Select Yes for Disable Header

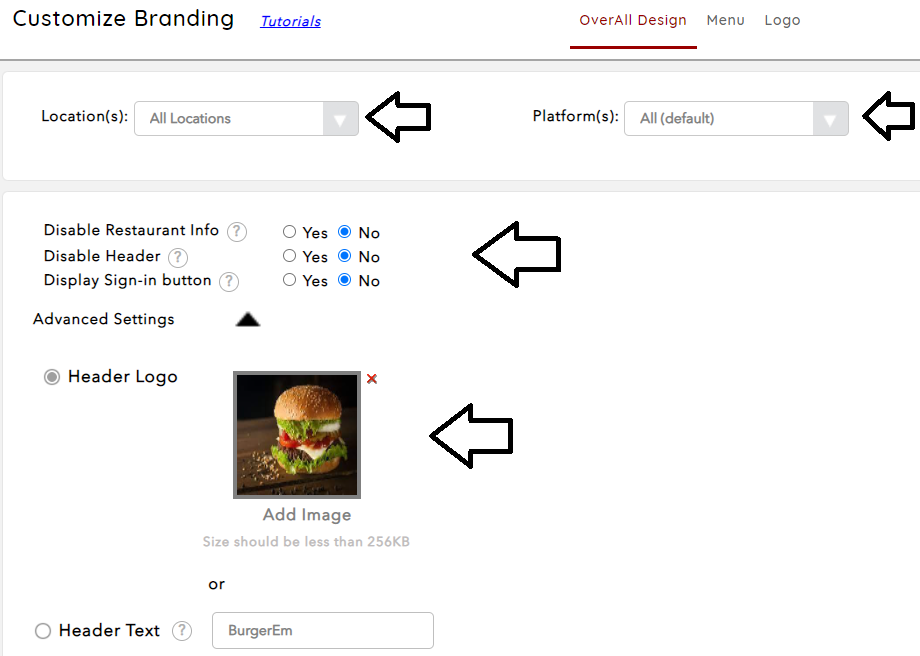[x=289, y=256]
